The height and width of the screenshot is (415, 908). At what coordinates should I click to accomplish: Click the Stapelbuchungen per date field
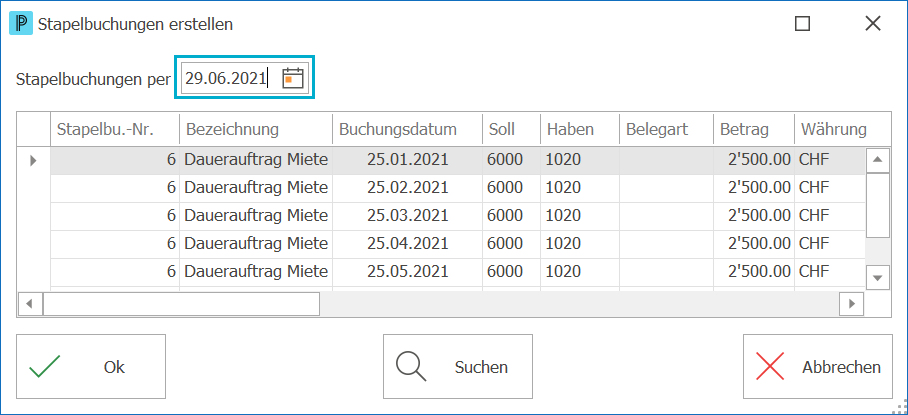[244, 78]
